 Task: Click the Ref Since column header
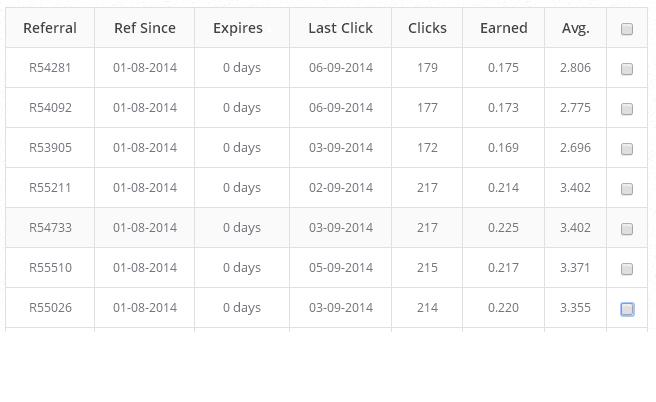144,28
